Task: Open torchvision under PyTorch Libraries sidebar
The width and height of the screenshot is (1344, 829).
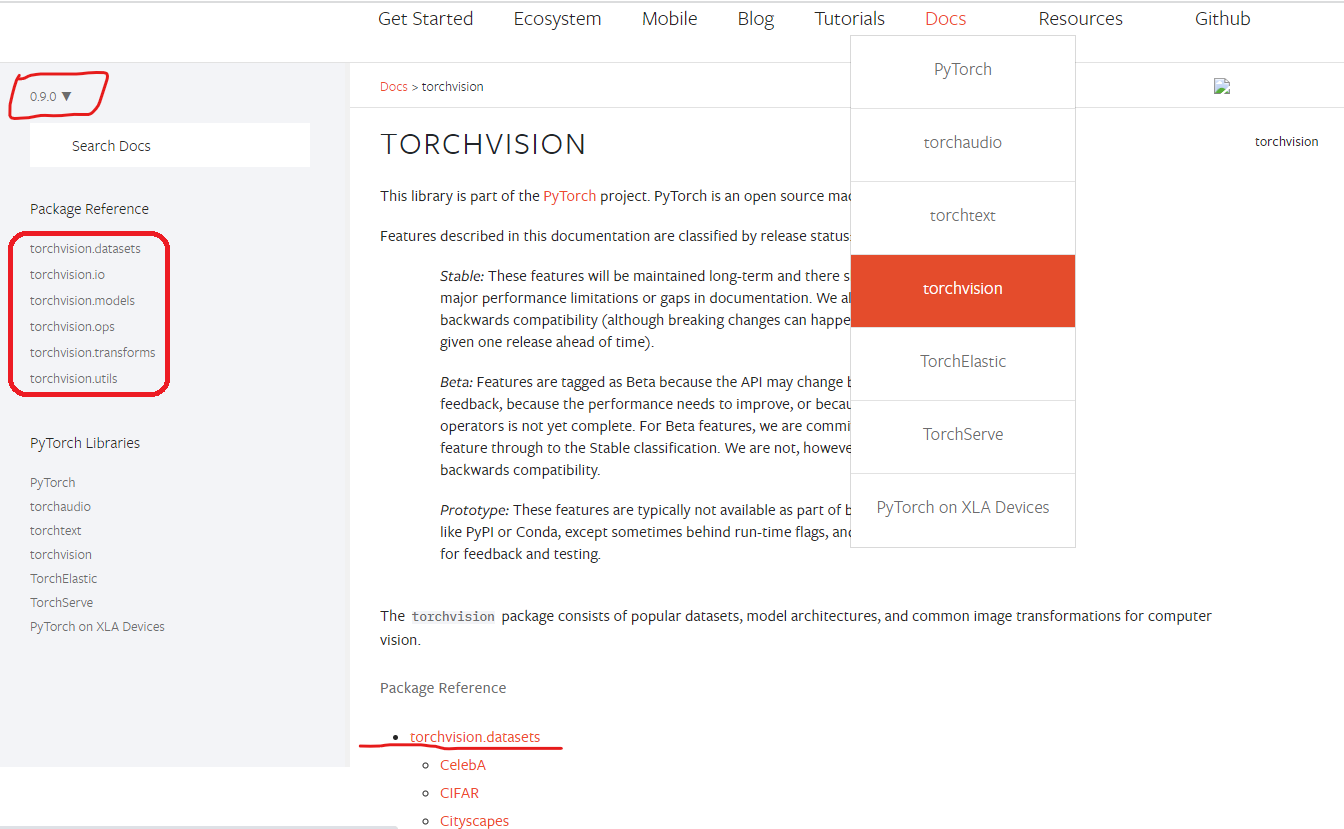Action: coord(60,555)
